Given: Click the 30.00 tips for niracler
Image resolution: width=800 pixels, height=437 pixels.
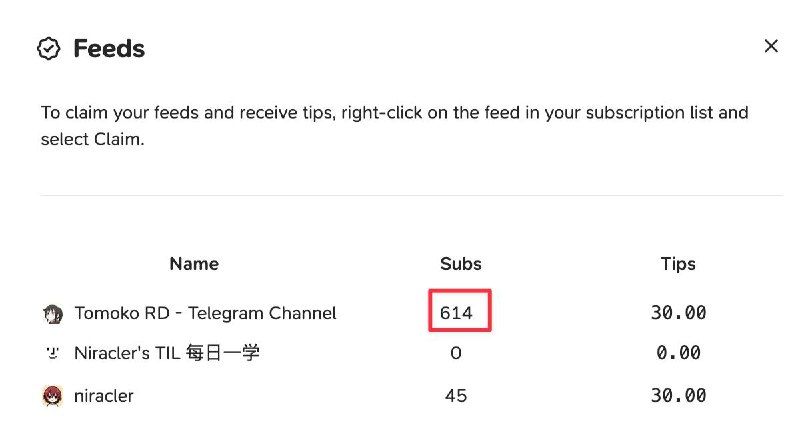Looking at the screenshot, I should point(678,396).
